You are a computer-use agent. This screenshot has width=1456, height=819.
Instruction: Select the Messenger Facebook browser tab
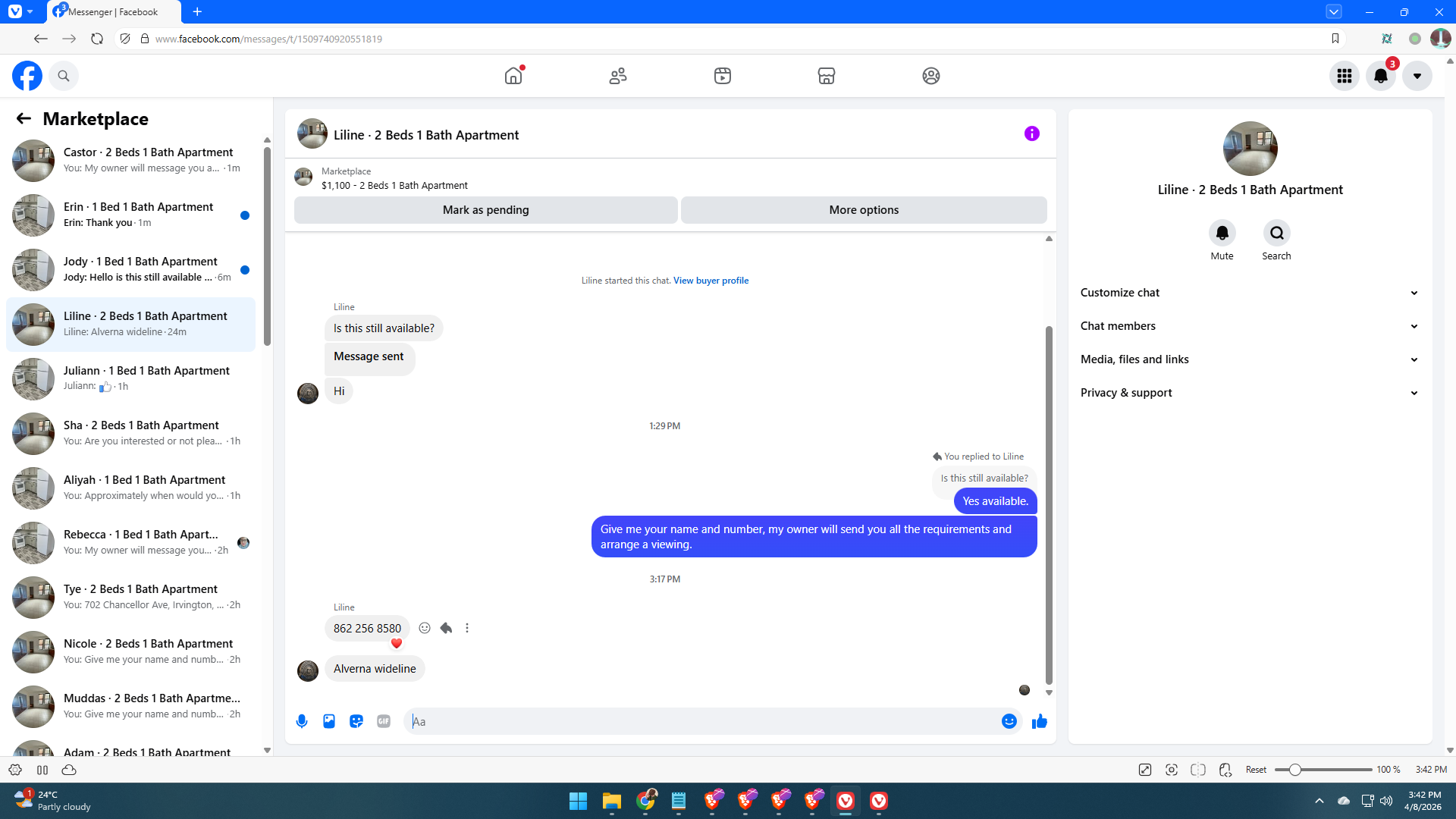pyautogui.click(x=114, y=12)
